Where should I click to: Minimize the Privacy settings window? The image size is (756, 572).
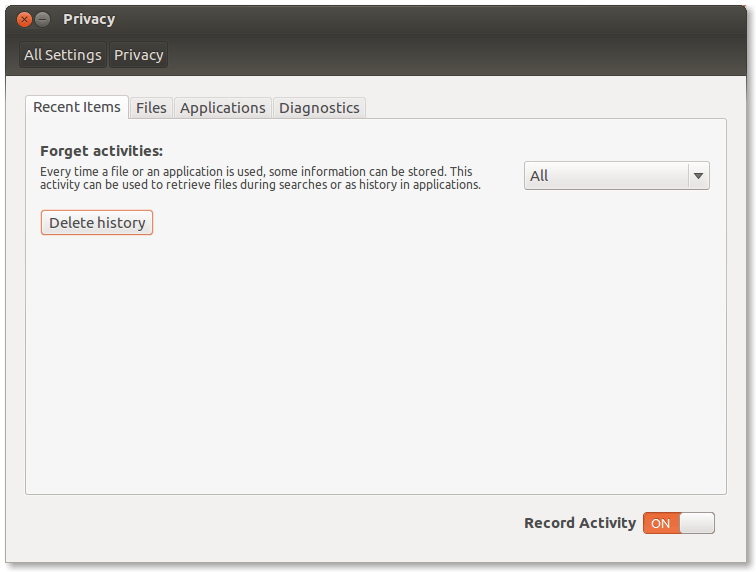(x=43, y=19)
